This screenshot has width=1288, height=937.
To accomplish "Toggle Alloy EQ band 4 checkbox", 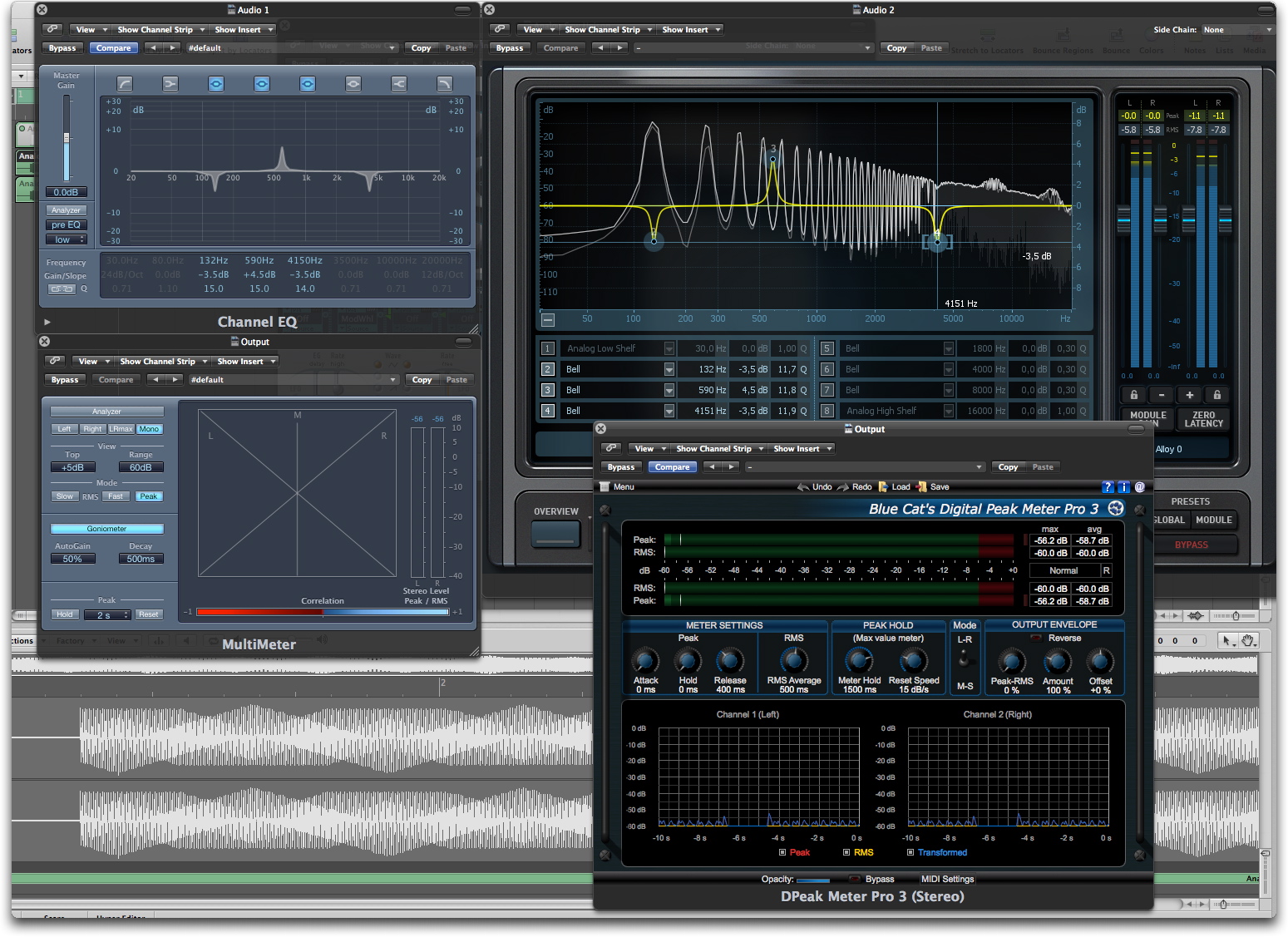I will (548, 411).
